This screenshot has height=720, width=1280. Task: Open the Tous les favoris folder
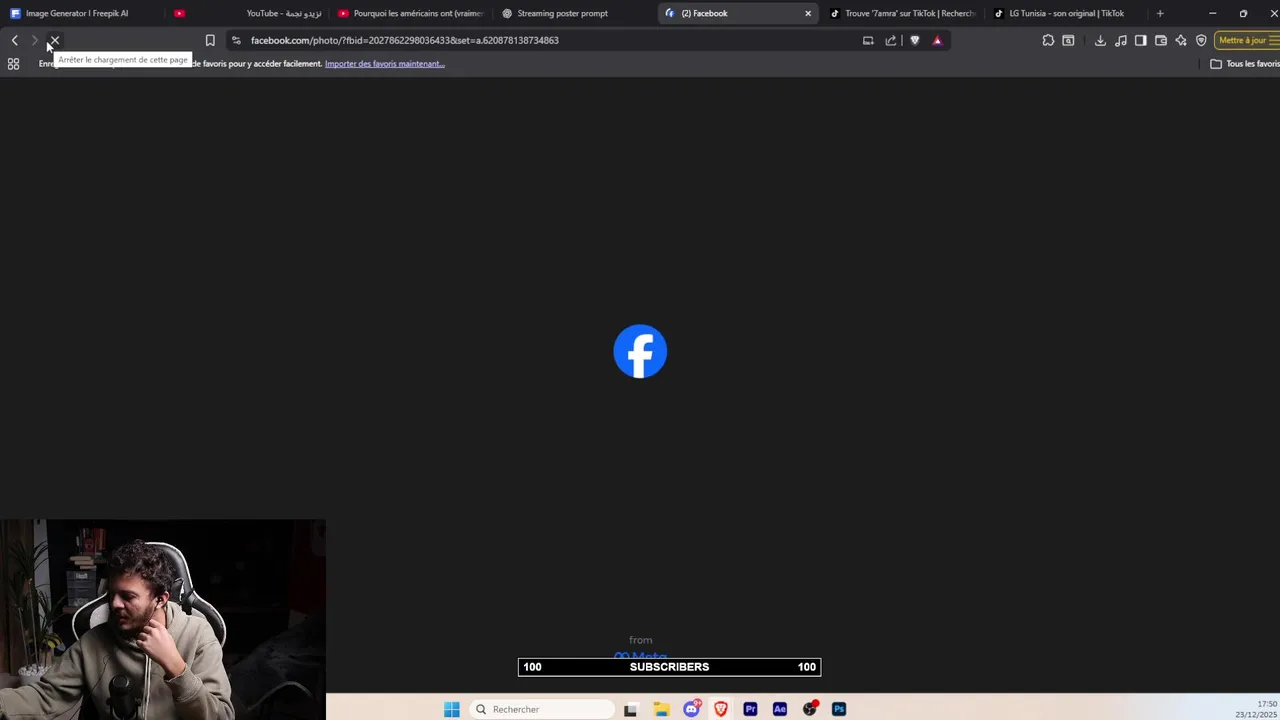click(x=1244, y=63)
